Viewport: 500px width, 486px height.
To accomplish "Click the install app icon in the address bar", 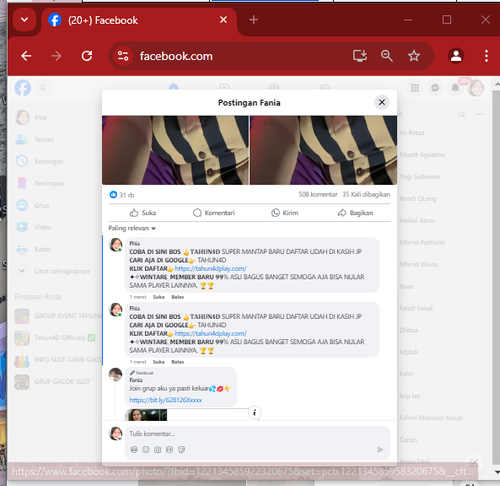I will click(x=360, y=56).
